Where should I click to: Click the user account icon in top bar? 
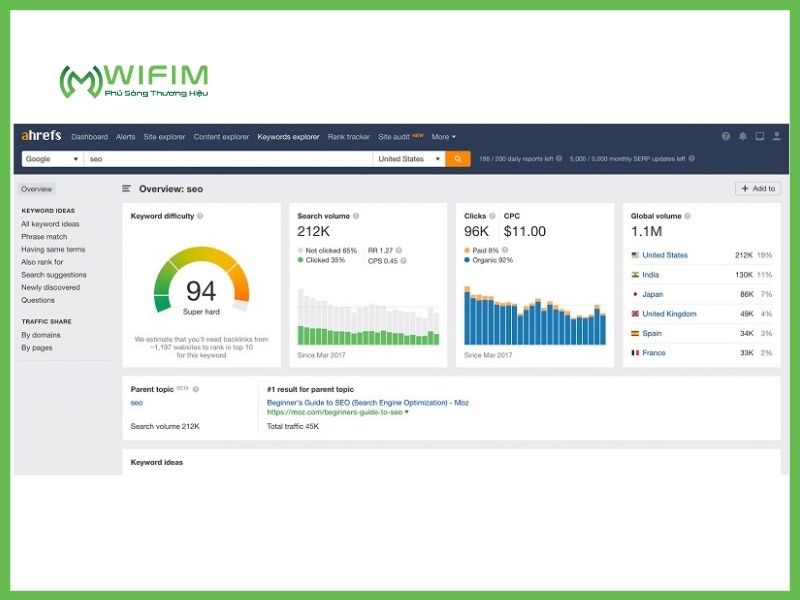tap(776, 136)
